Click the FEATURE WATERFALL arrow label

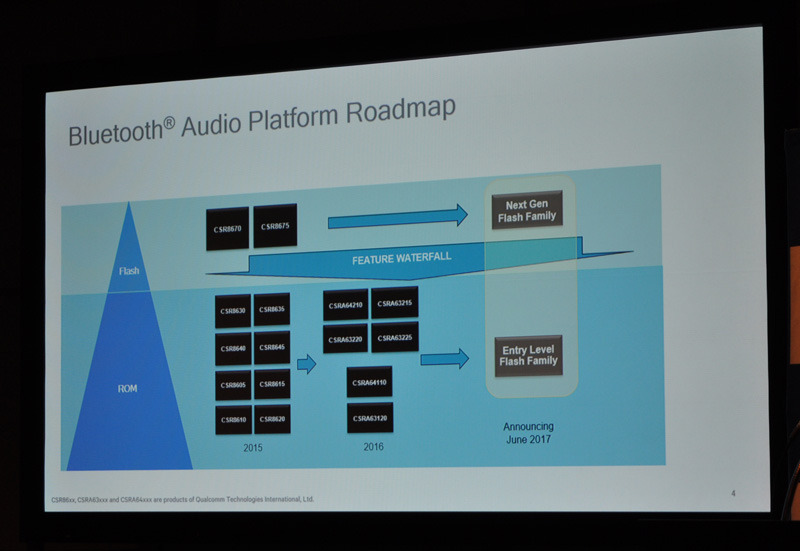402,258
